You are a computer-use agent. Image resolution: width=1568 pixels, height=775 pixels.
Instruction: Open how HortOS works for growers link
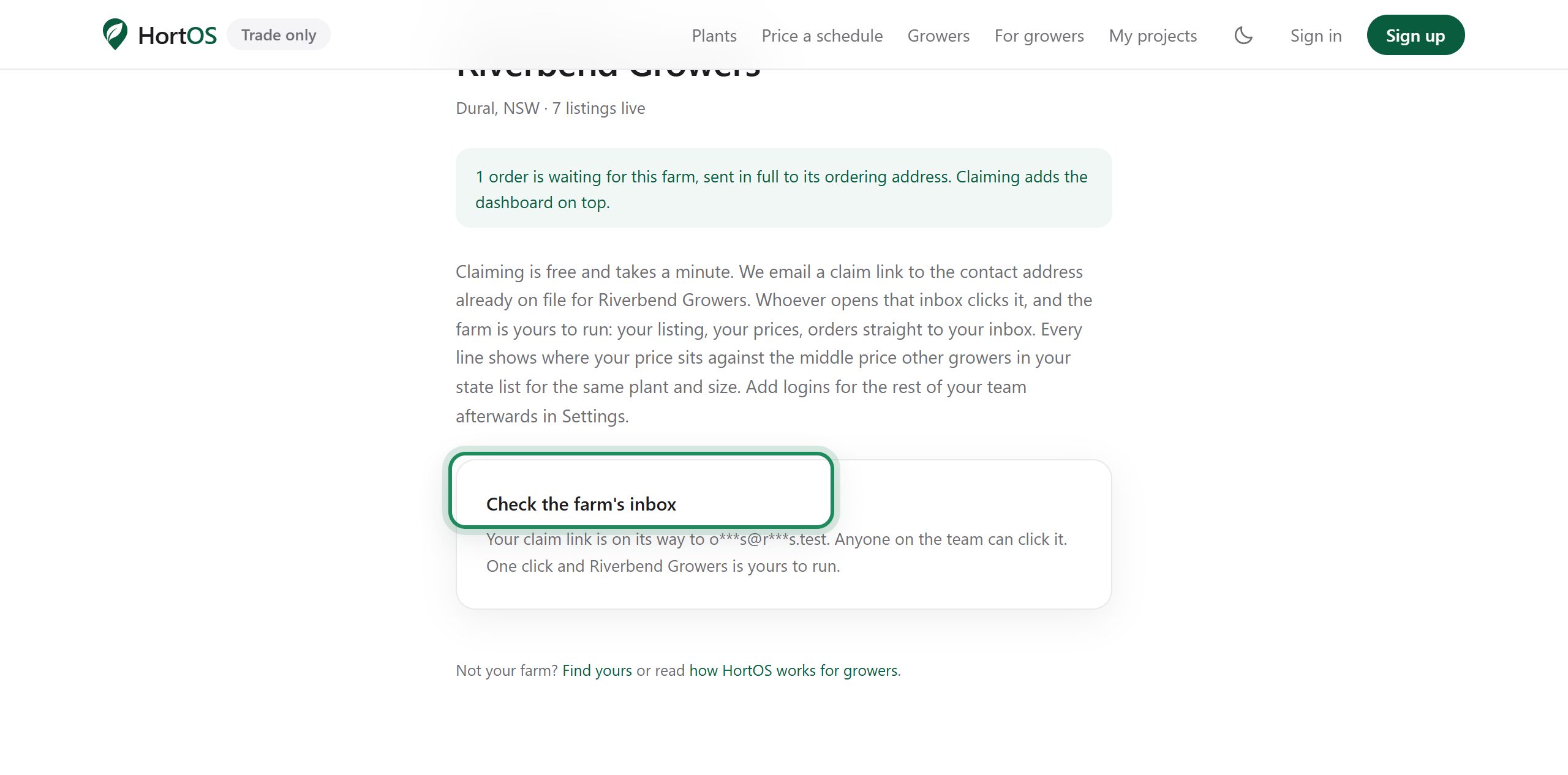794,670
